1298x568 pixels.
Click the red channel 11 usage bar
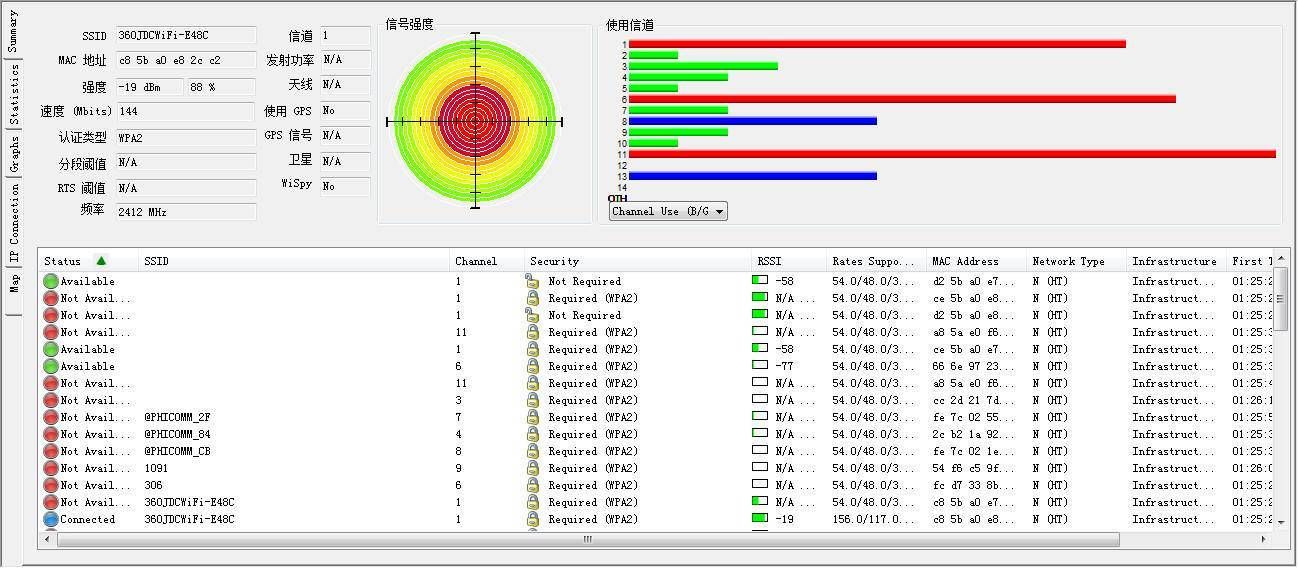click(x=950, y=154)
